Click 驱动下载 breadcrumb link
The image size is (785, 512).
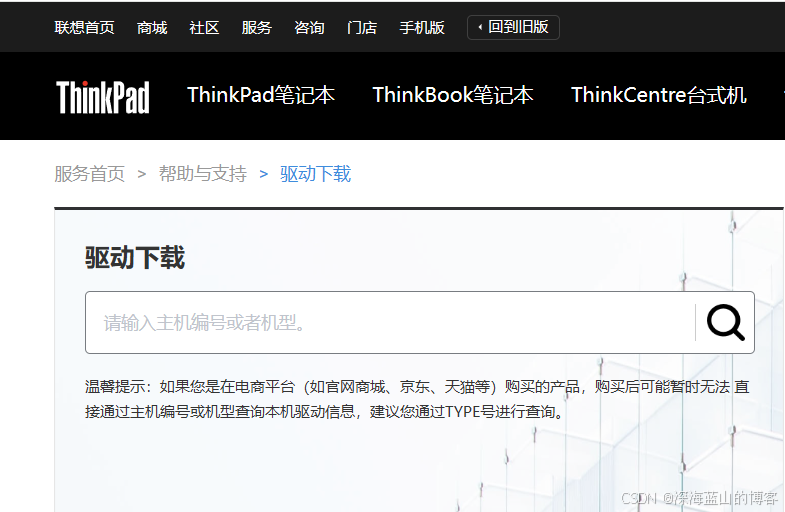click(x=315, y=174)
